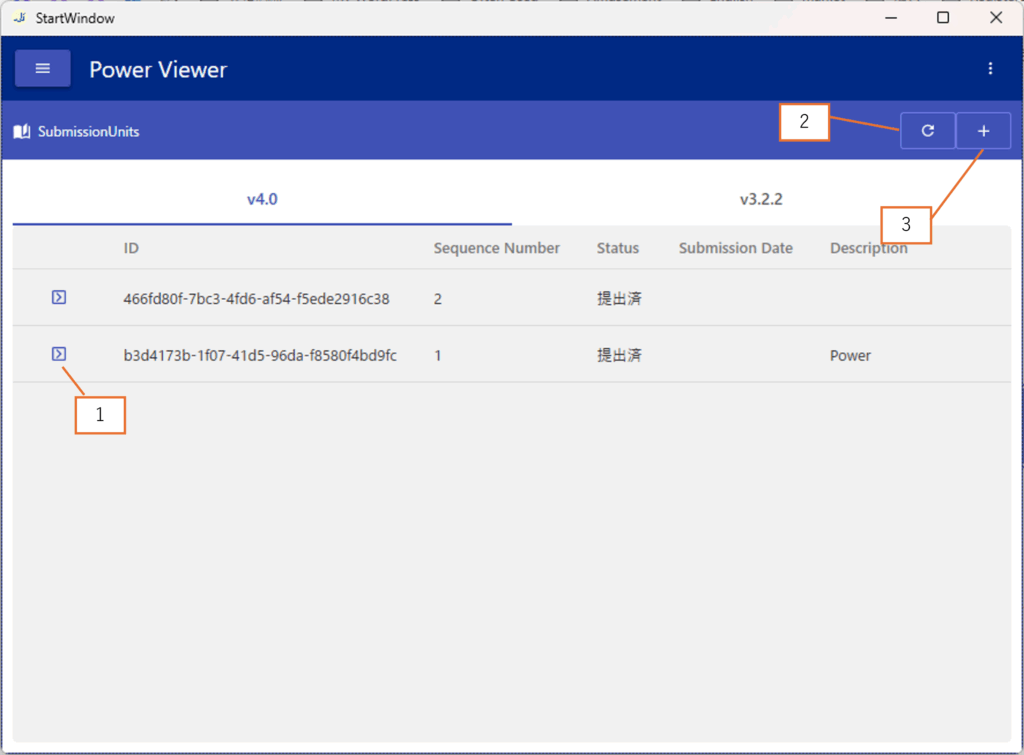Viewport: 1024px width, 755px height.
Task: Open the hamburger navigation menu
Action: click(42, 69)
